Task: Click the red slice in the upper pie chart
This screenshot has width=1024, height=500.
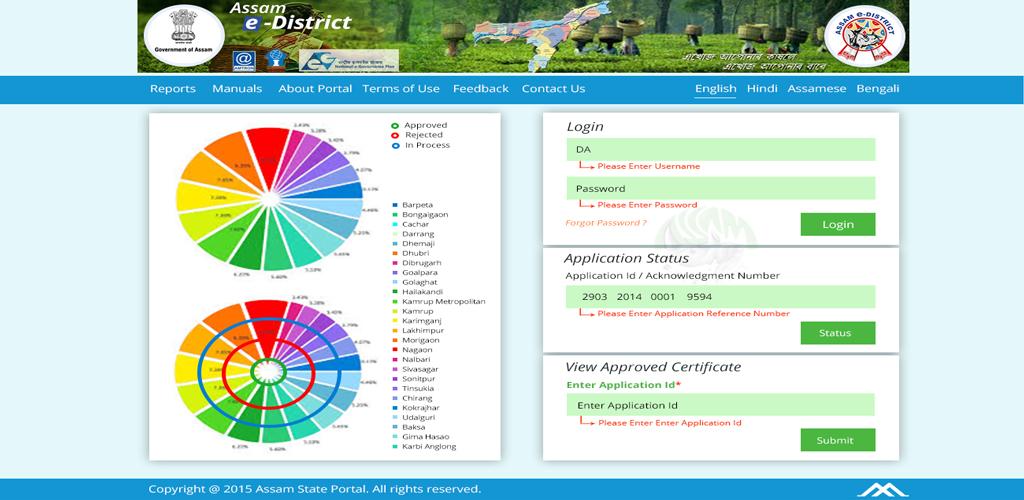Action: pos(268,153)
